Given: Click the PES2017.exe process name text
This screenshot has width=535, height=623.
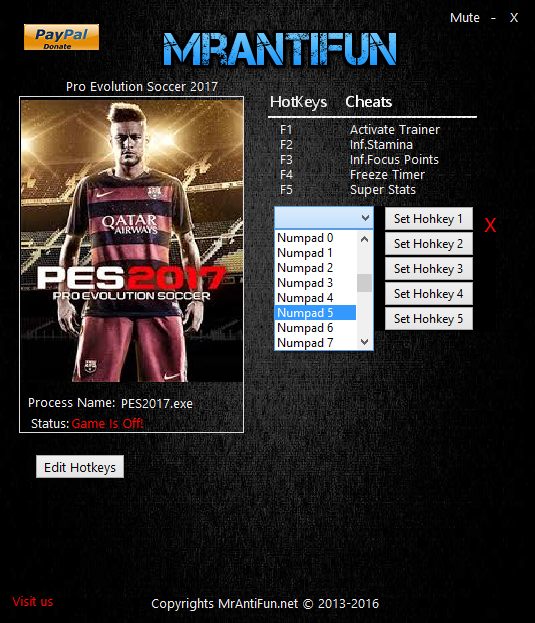Looking at the screenshot, I should pyautogui.click(x=157, y=404).
